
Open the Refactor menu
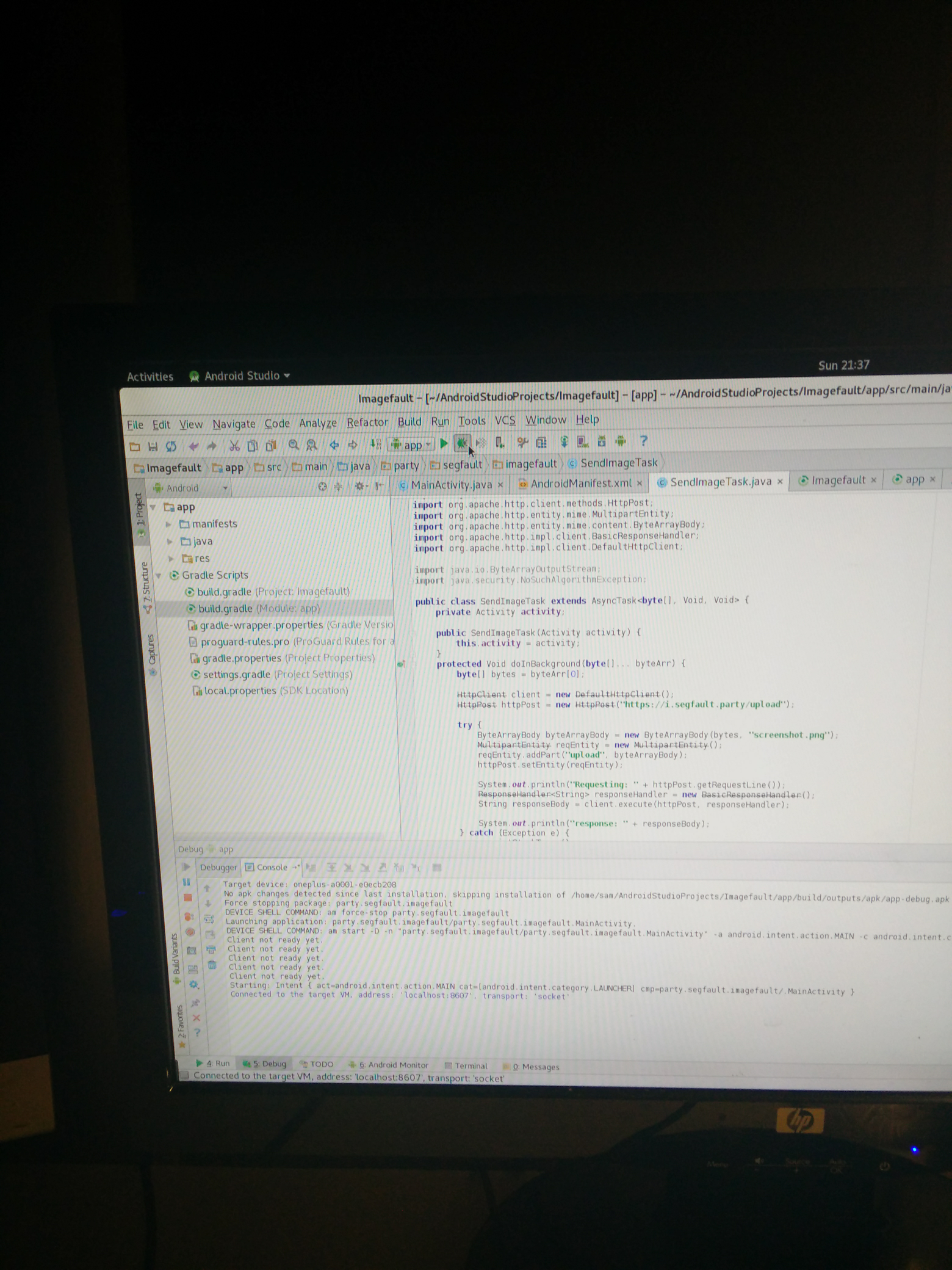tap(367, 423)
